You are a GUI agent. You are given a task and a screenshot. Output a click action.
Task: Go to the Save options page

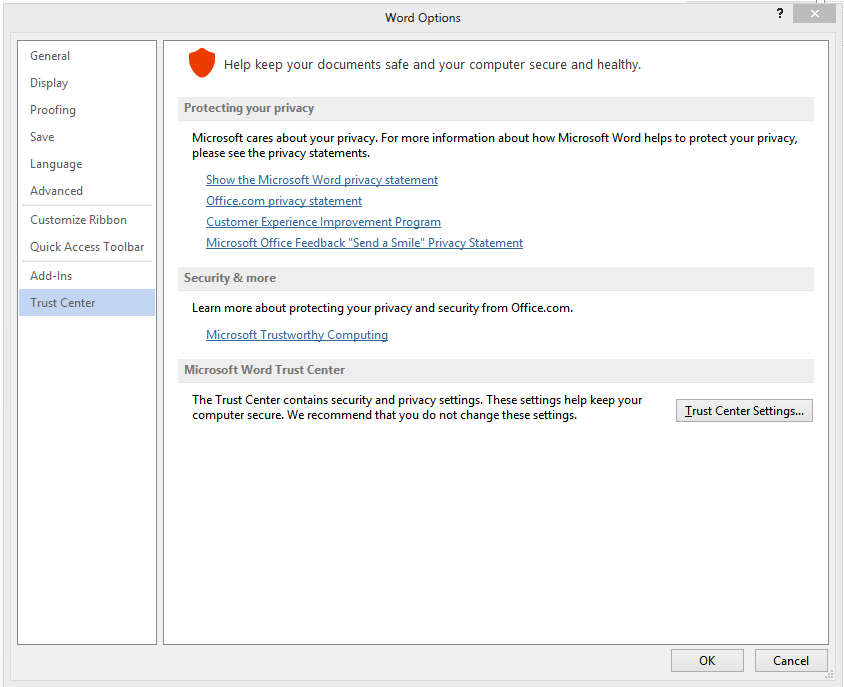pos(42,137)
